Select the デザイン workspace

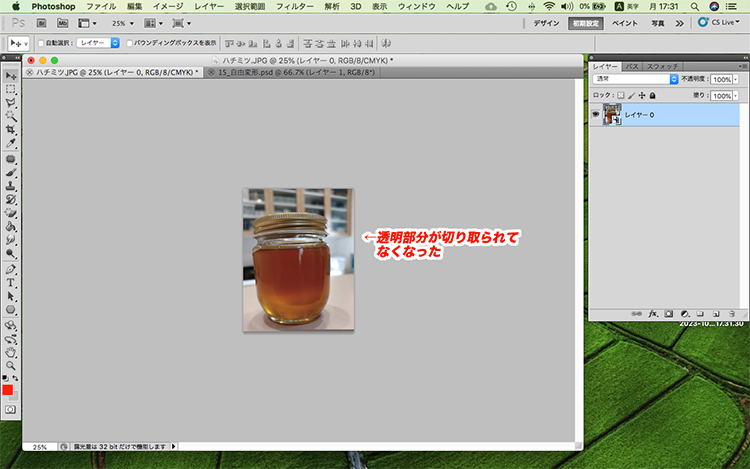[x=546, y=23]
